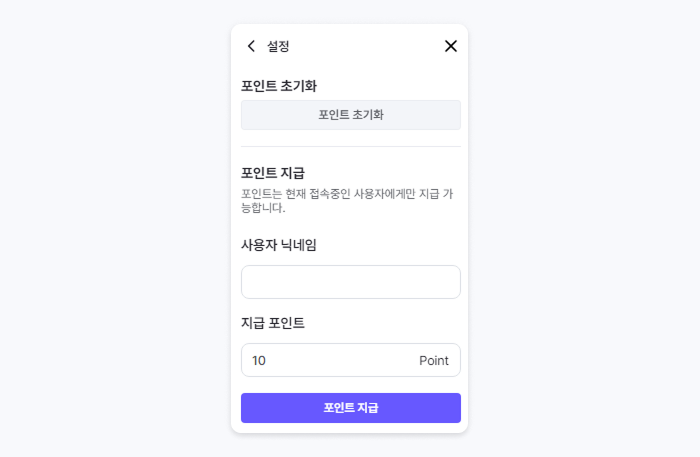The width and height of the screenshot is (700, 457).
Task: Click the divider line between the sections
Action: coord(350,147)
